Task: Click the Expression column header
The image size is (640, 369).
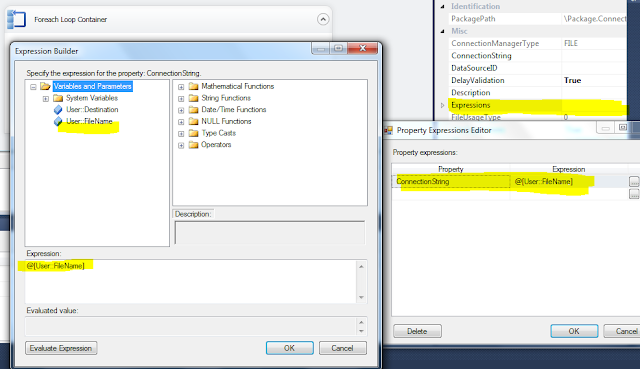Action: pyautogui.click(x=569, y=169)
